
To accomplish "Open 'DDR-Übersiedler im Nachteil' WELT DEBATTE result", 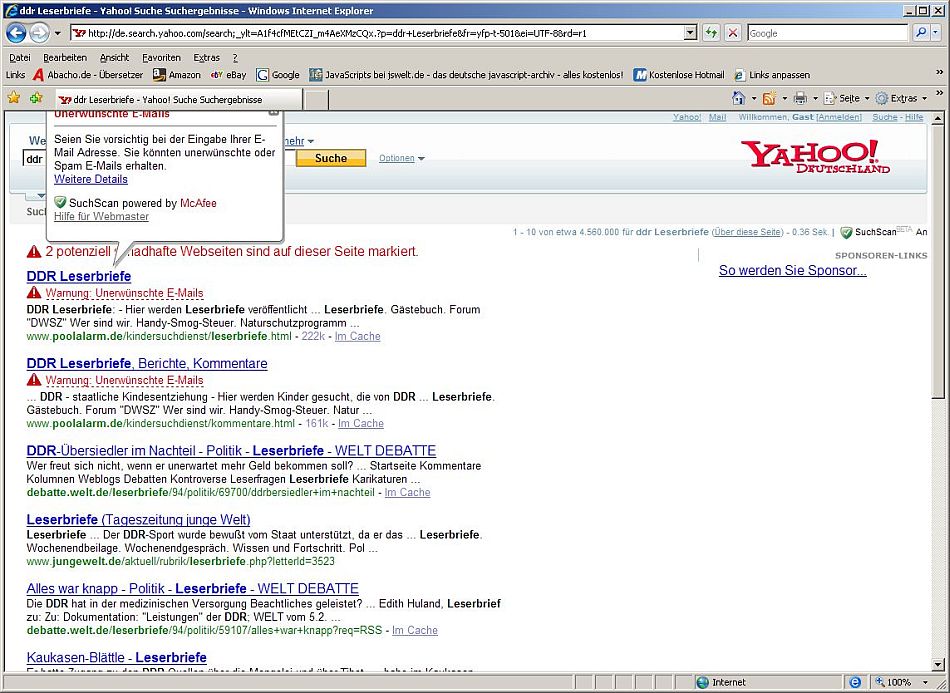I will point(231,451).
